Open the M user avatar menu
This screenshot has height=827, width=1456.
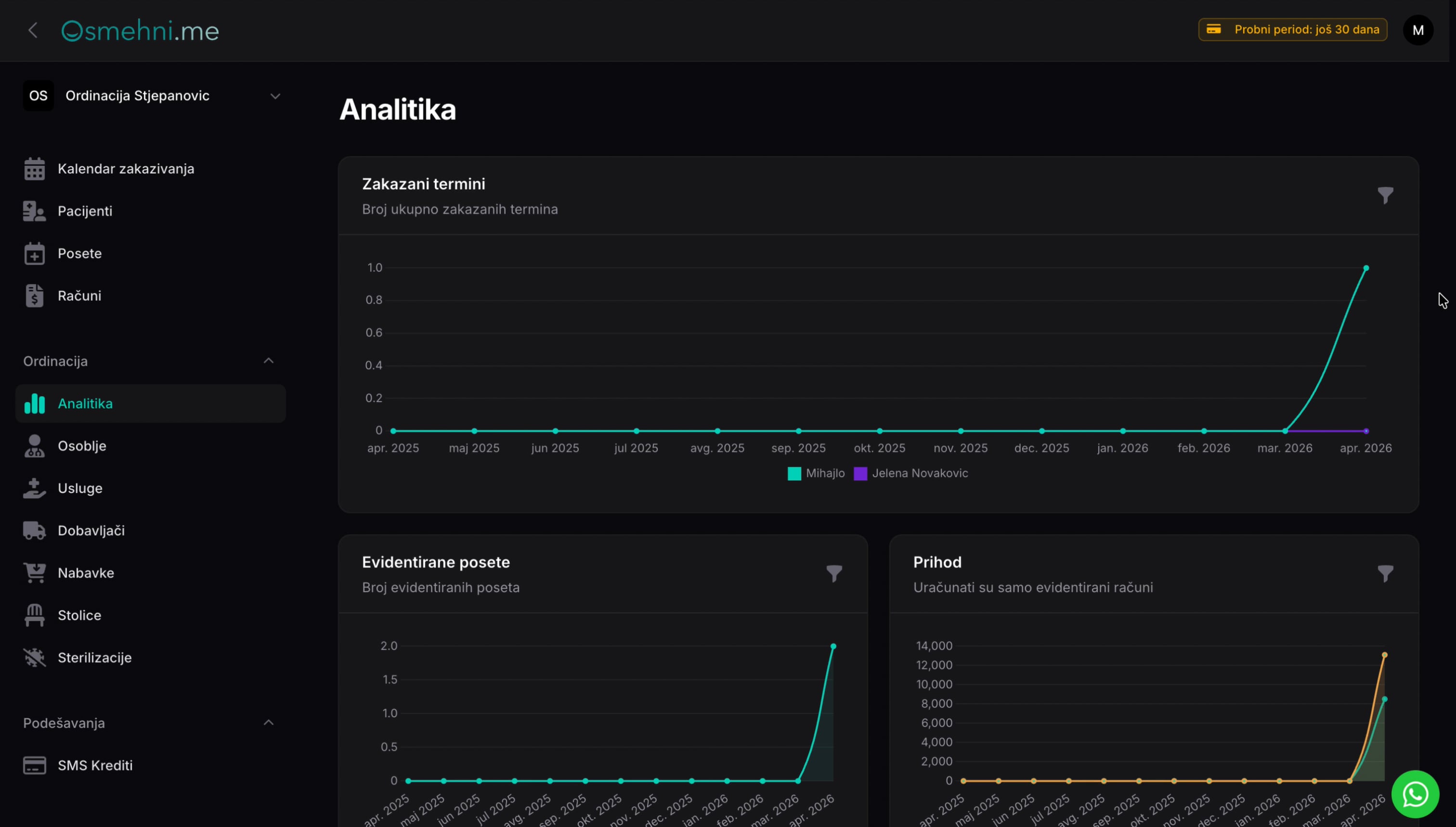tap(1418, 30)
